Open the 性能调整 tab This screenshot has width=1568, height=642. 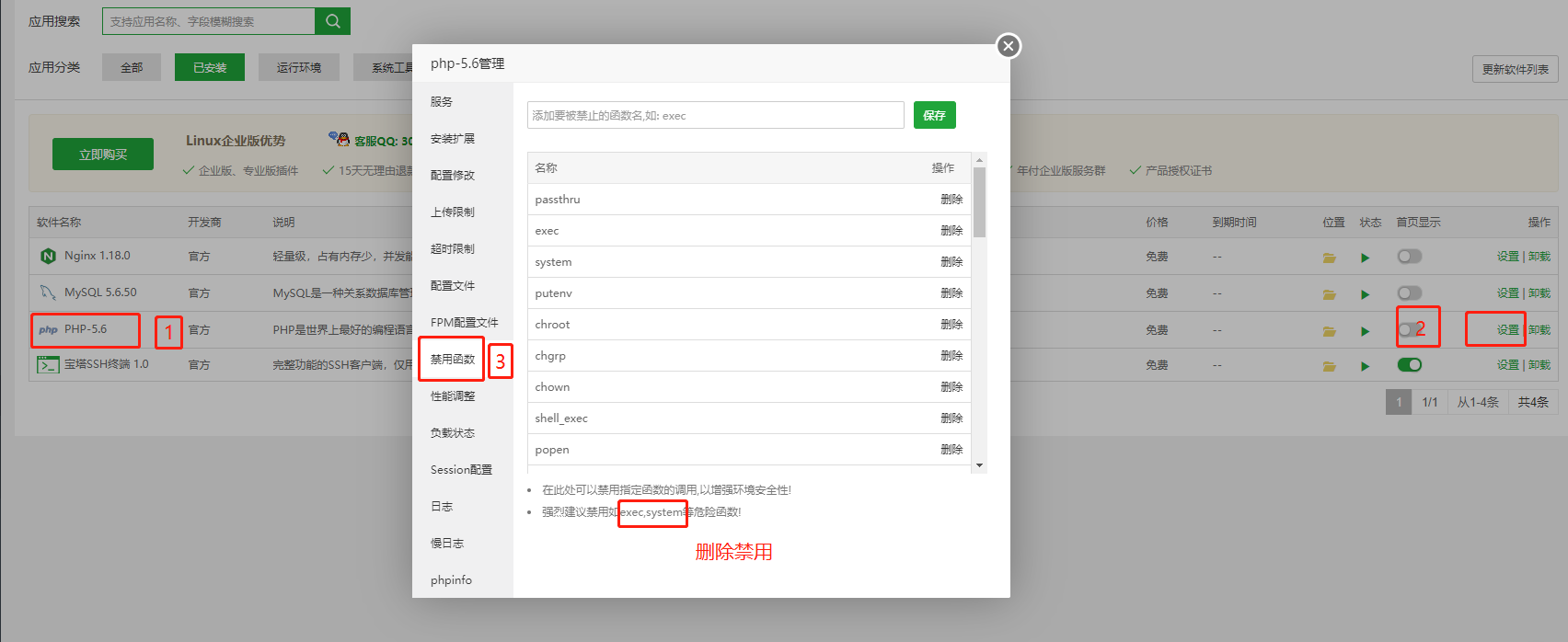tap(453, 396)
